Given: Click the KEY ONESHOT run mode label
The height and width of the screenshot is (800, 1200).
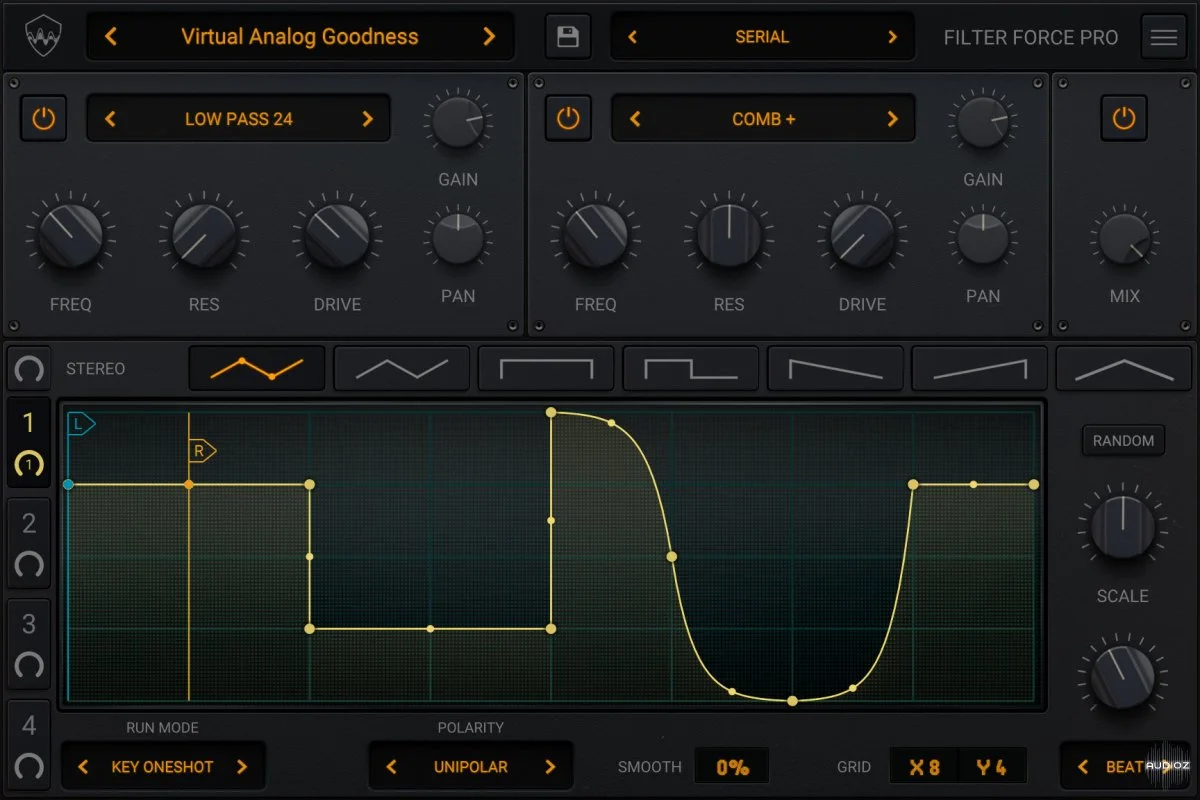Looking at the screenshot, I should pos(163,767).
